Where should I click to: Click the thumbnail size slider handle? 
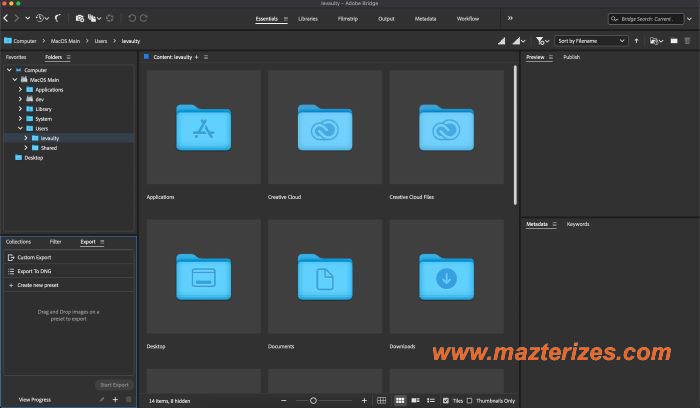pos(313,401)
